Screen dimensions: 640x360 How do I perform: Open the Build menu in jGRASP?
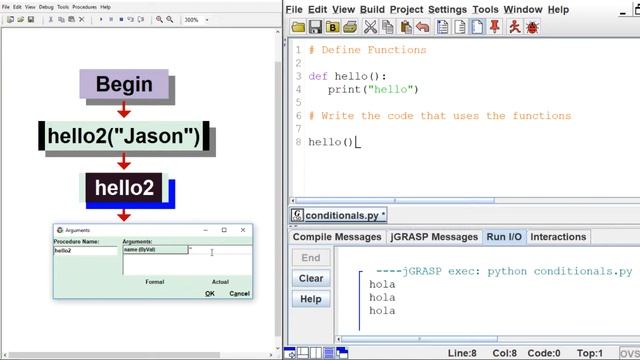point(372,9)
